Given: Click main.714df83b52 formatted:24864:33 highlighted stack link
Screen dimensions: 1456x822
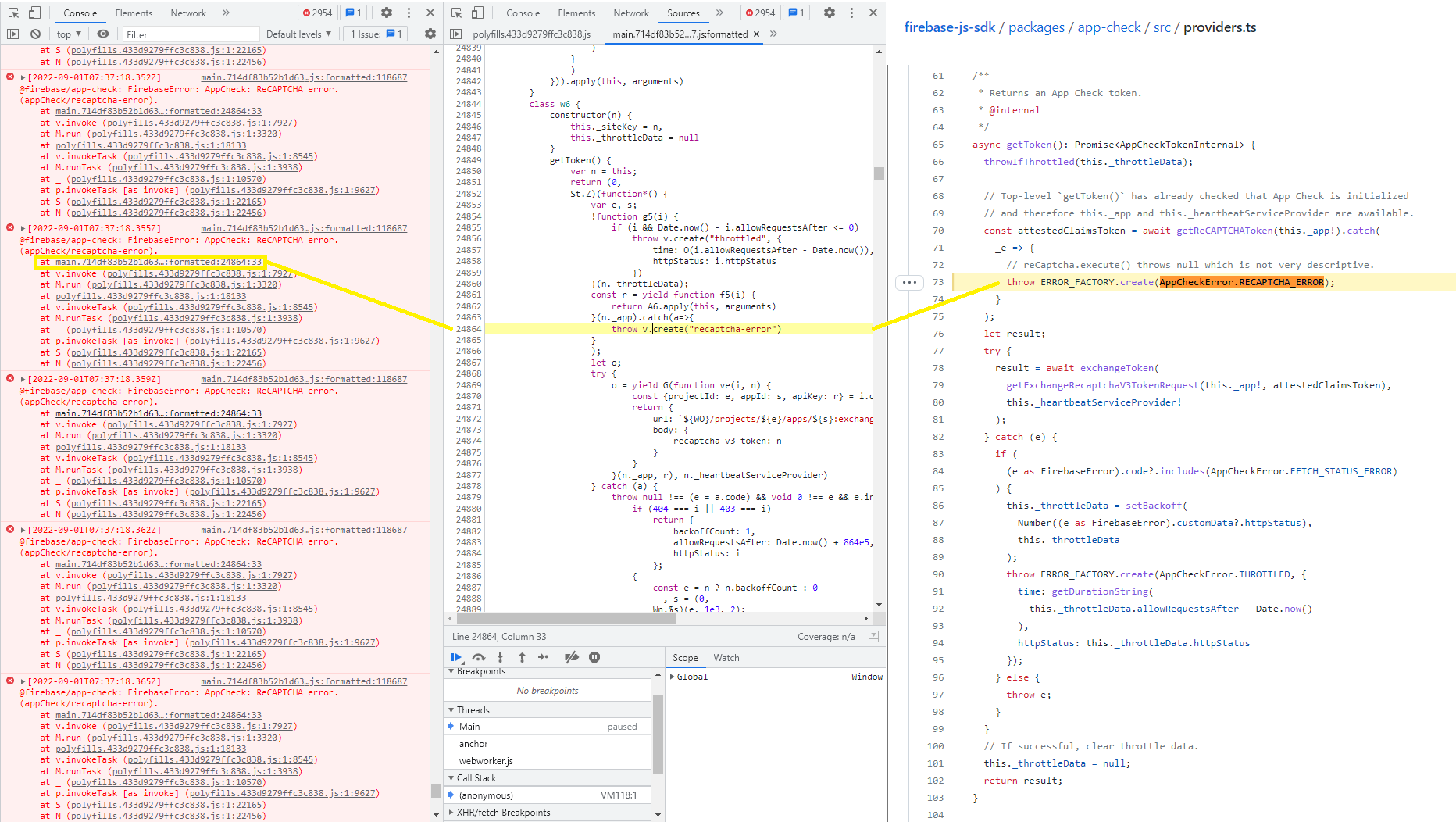Looking at the screenshot, I should 159,262.
